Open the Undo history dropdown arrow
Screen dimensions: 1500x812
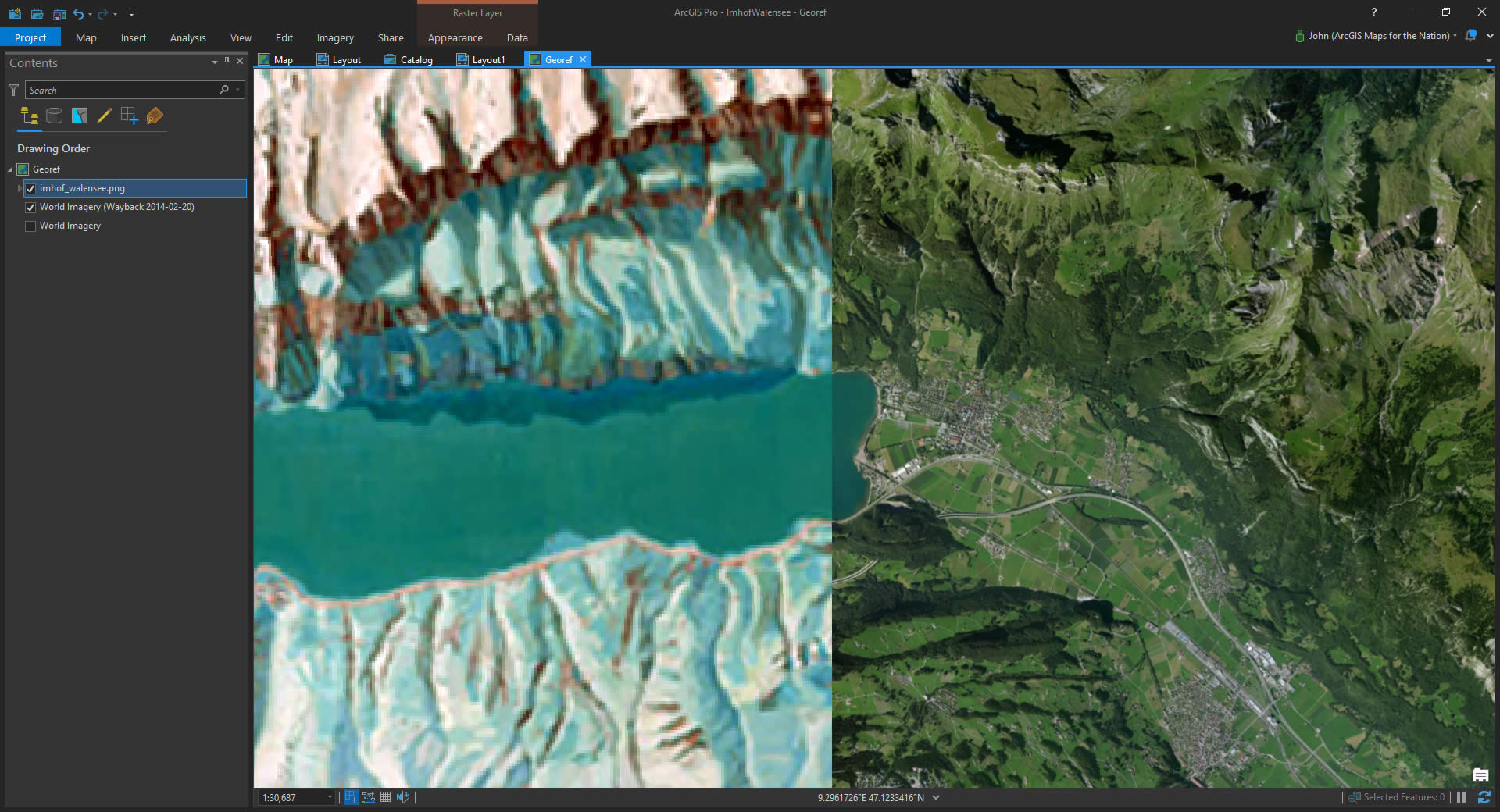point(91,14)
